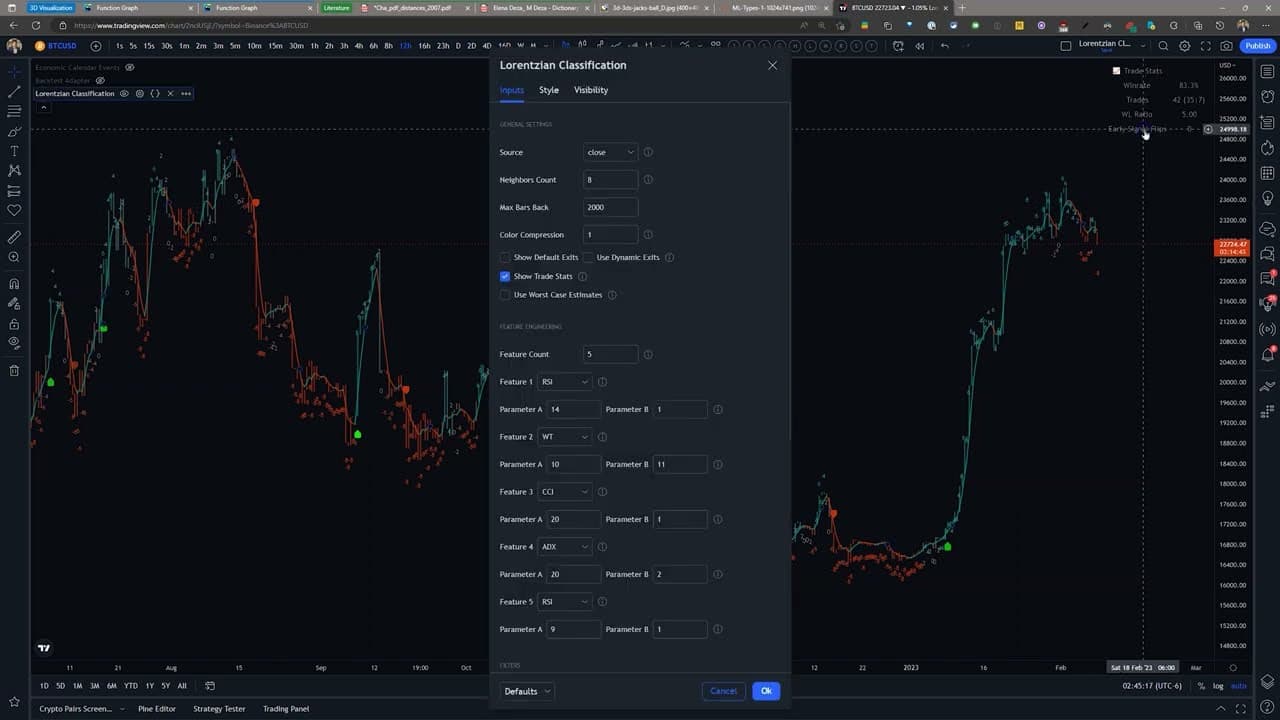This screenshot has width=1280, height=720.
Task: Switch to the Style tab
Action: coord(549,90)
